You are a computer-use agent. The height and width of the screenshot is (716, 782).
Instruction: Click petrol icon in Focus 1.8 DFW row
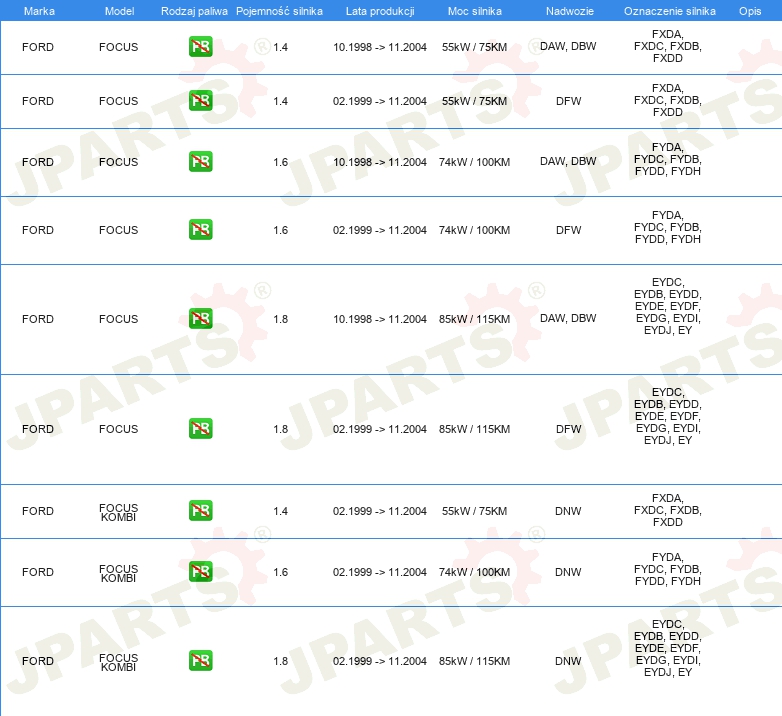pyautogui.click(x=200, y=428)
